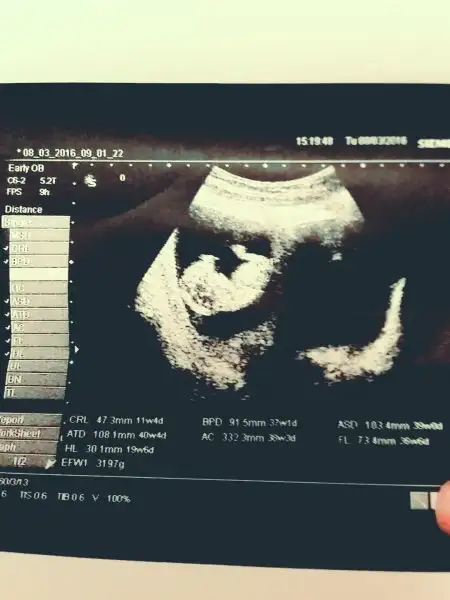Select the TL measurement button
This screenshot has width=450, height=600.
click(35, 393)
